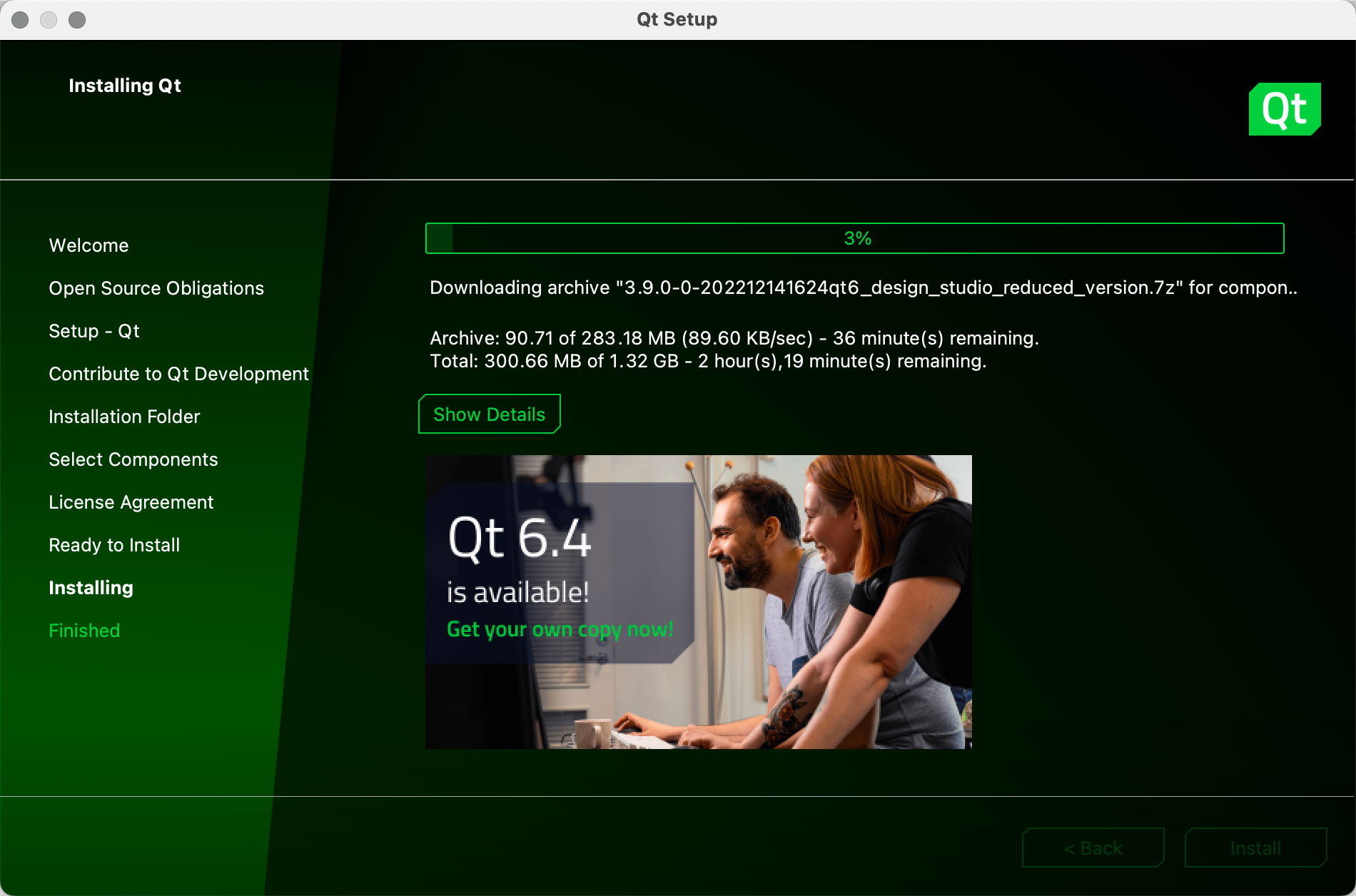The height and width of the screenshot is (896, 1356).
Task: Click the Qt 6.4 promotional banner
Action: click(698, 601)
